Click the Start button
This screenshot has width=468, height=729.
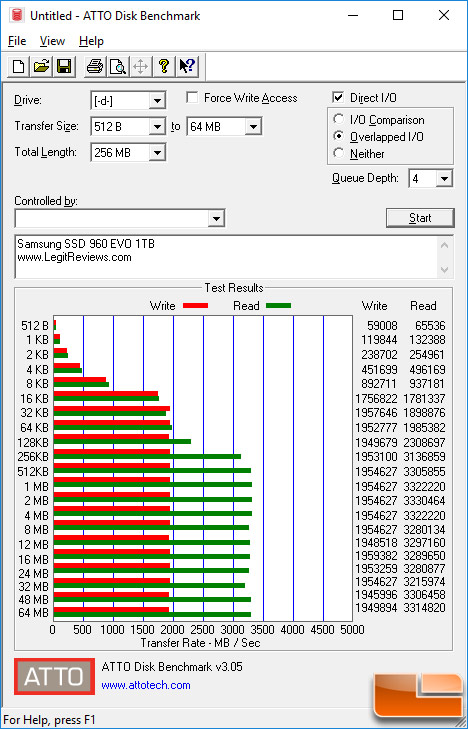[420, 218]
